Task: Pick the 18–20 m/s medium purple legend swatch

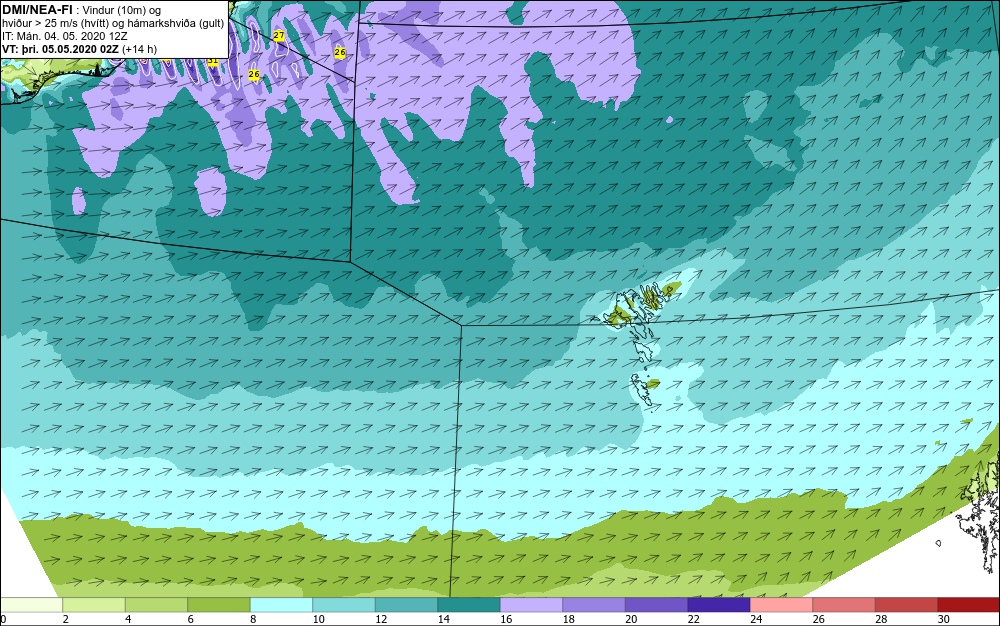Action: pyautogui.click(x=594, y=605)
